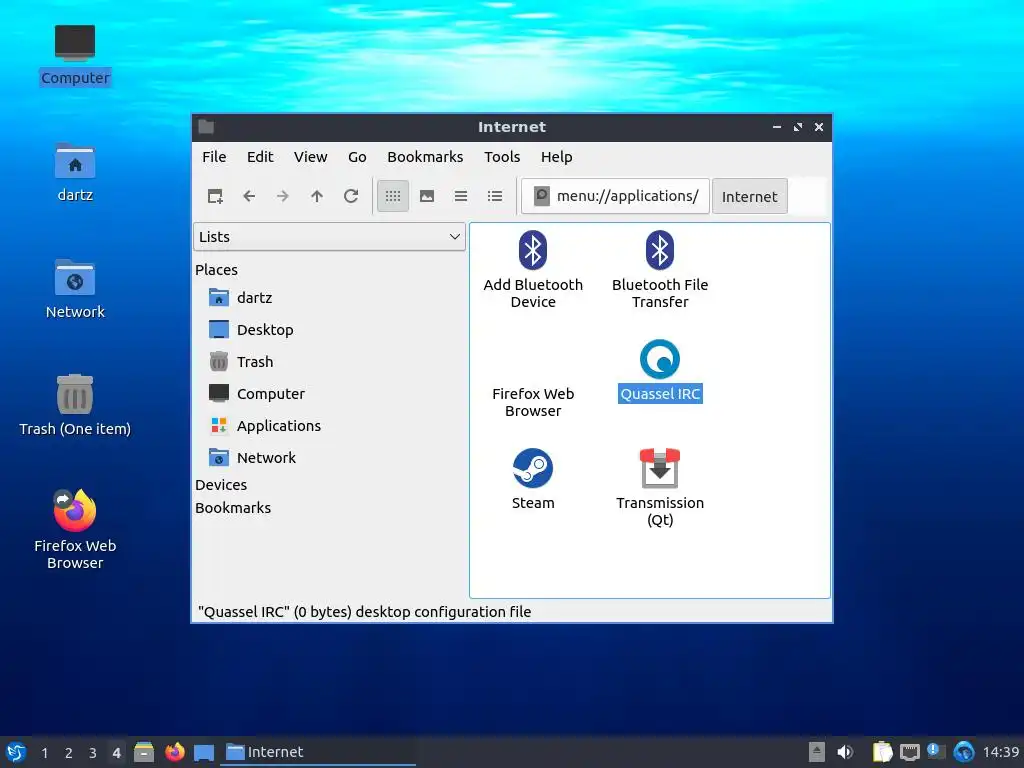Viewport: 1024px width, 768px height.
Task: Click the Internet window taskbar button
Action: 319,752
